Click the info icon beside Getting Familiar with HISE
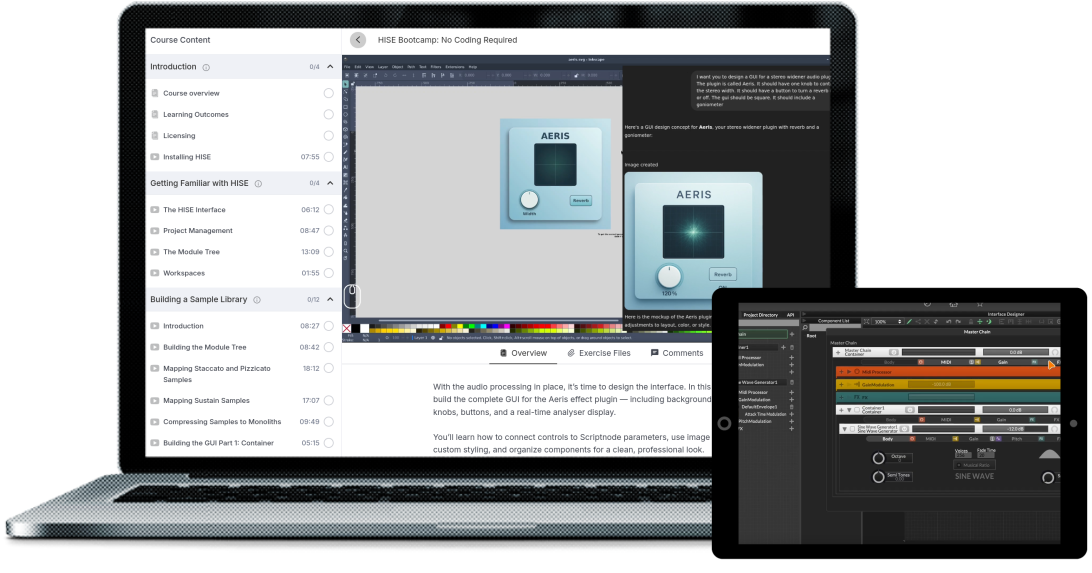 click(x=258, y=184)
